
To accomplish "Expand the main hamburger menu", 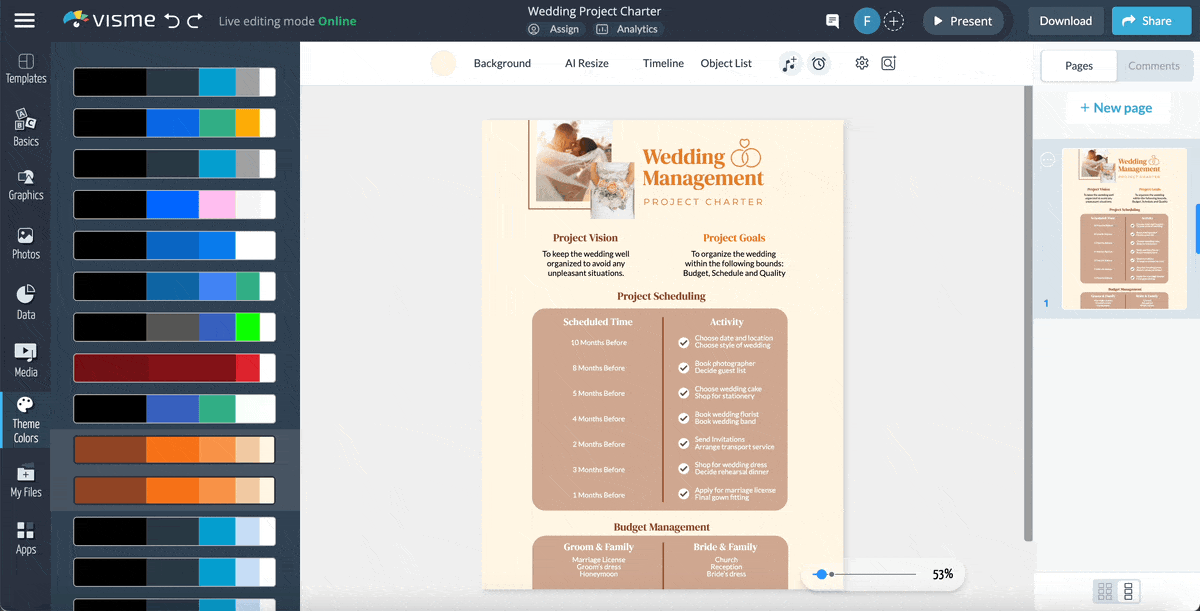I will [25, 20].
